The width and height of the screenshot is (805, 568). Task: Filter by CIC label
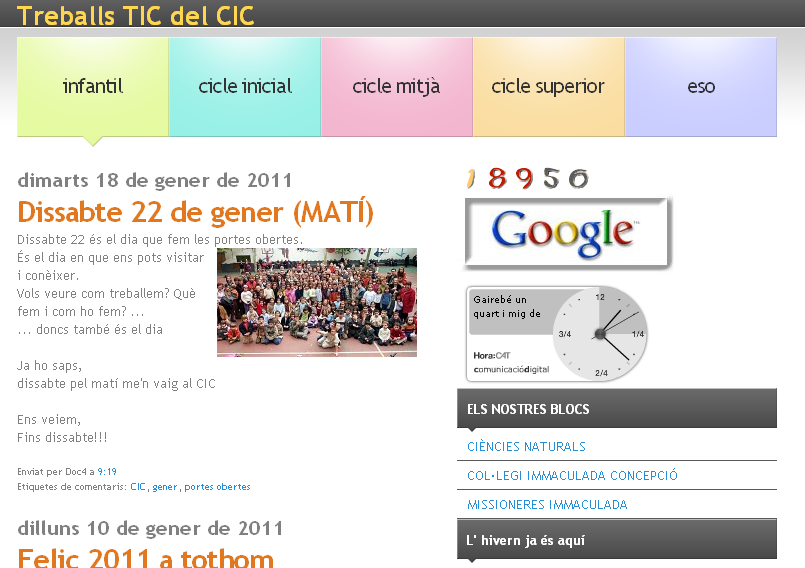point(138,487)
